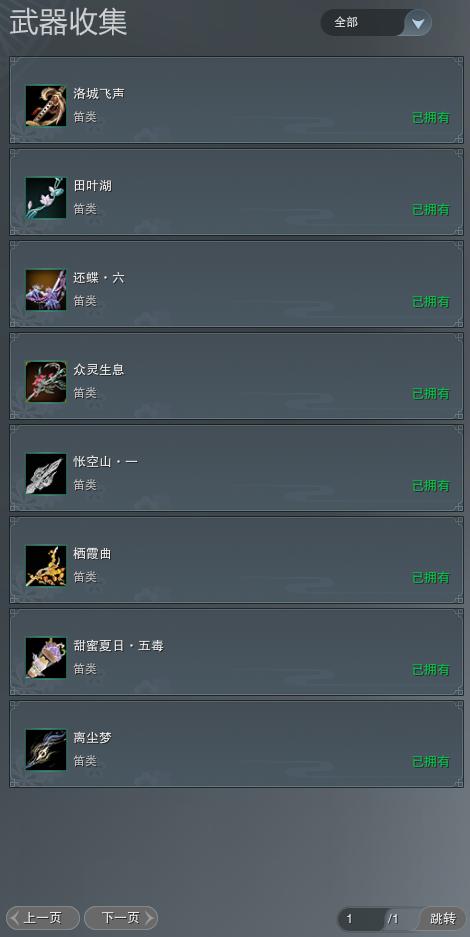Select the 离尘梦 weapon icon
This screenshot has width=470, height=937.
[x=46, y=750]
